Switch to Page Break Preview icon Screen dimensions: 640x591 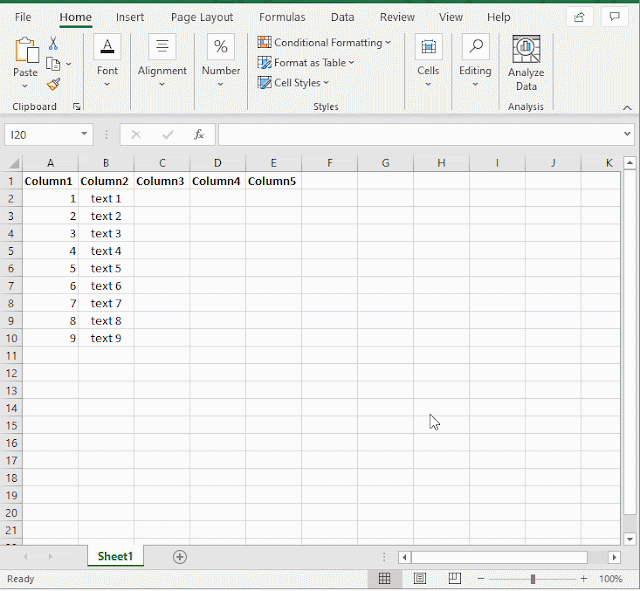[454, 578]
